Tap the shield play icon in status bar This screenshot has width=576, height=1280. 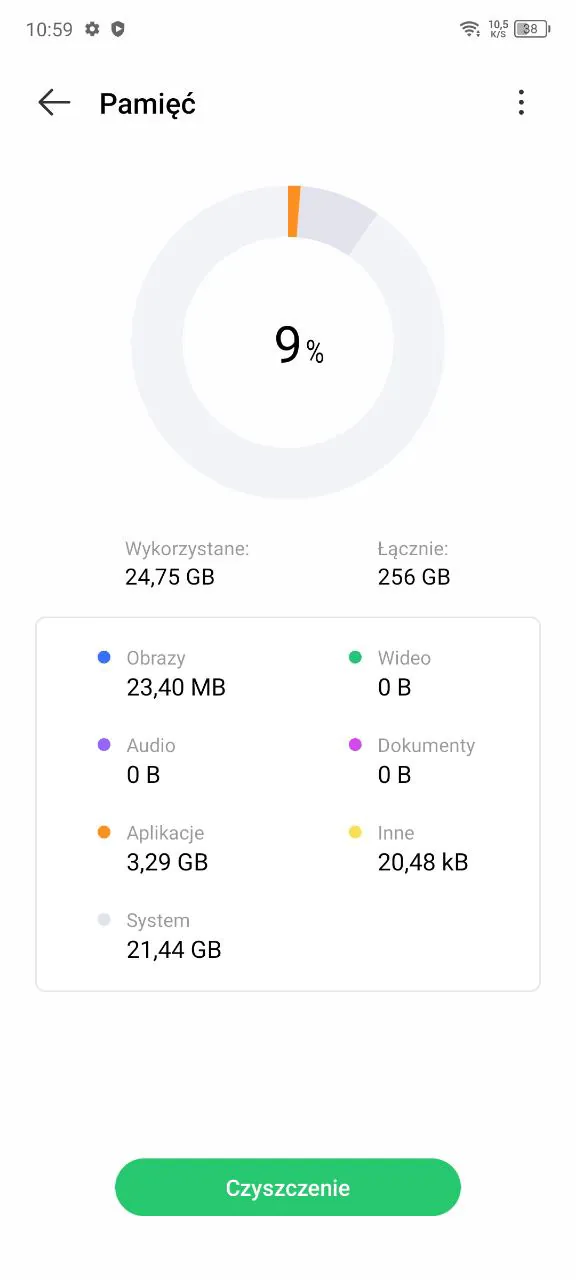coord(118,29)
